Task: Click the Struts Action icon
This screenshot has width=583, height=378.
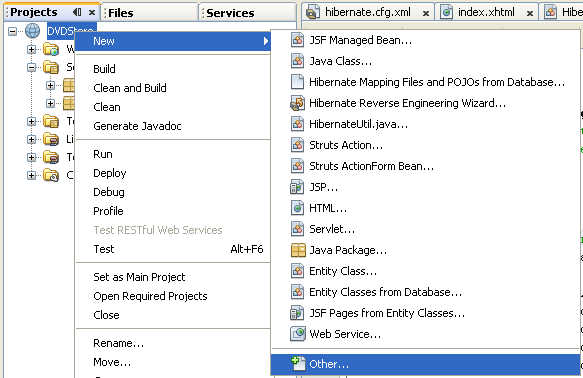Action: (297, 145)
